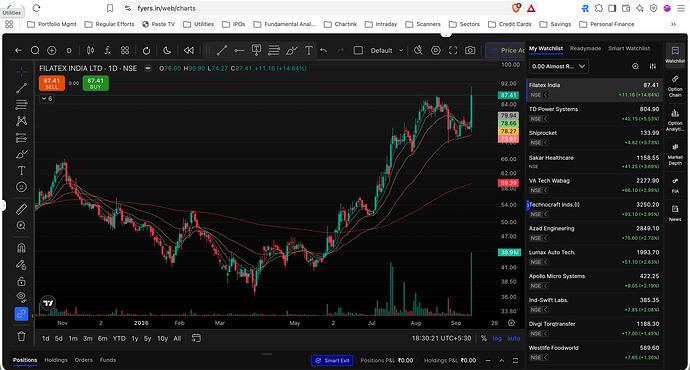Open the Default template dropdown

pos(387,51)
